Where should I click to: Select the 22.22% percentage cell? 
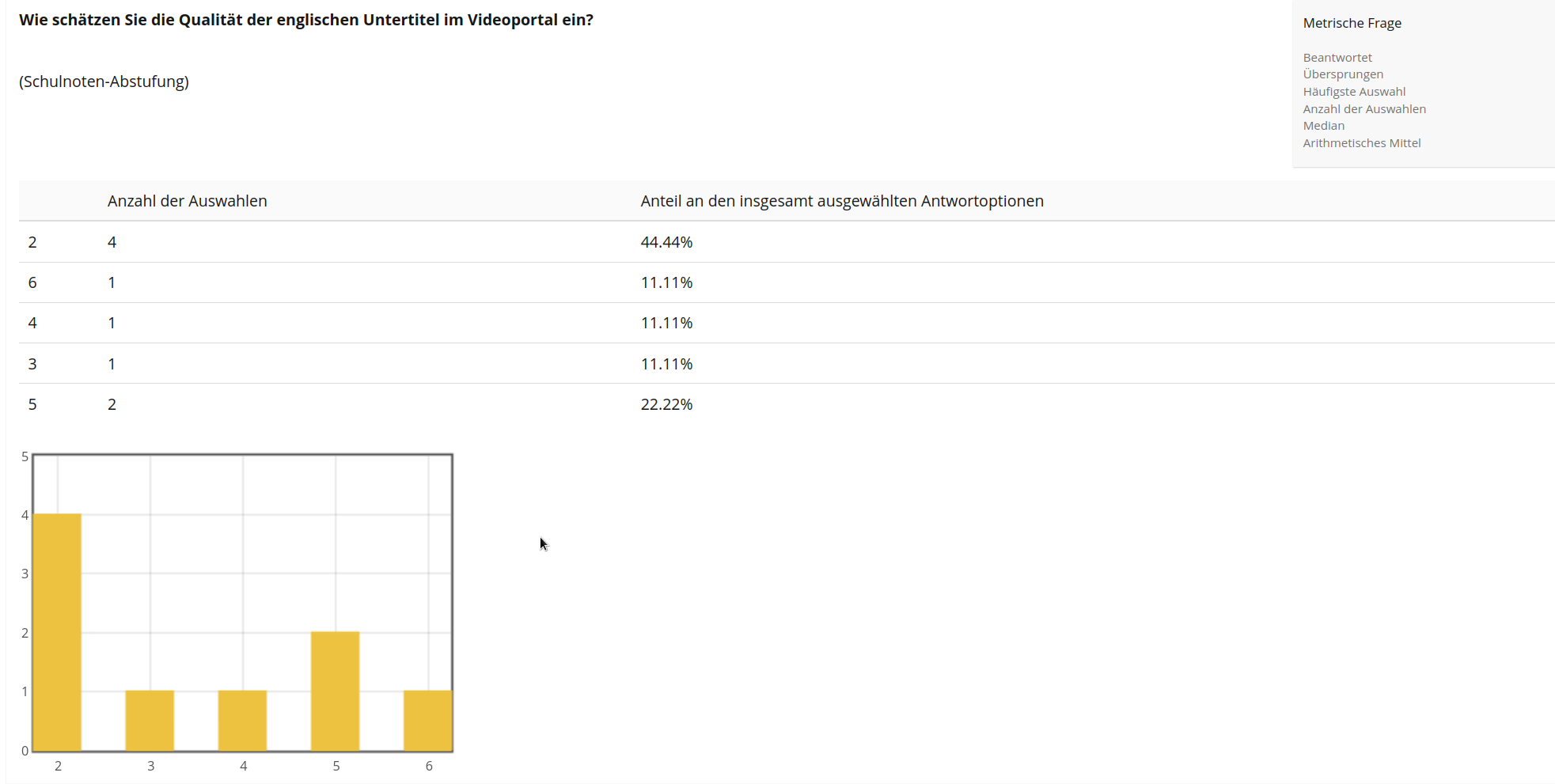point(666,404)
